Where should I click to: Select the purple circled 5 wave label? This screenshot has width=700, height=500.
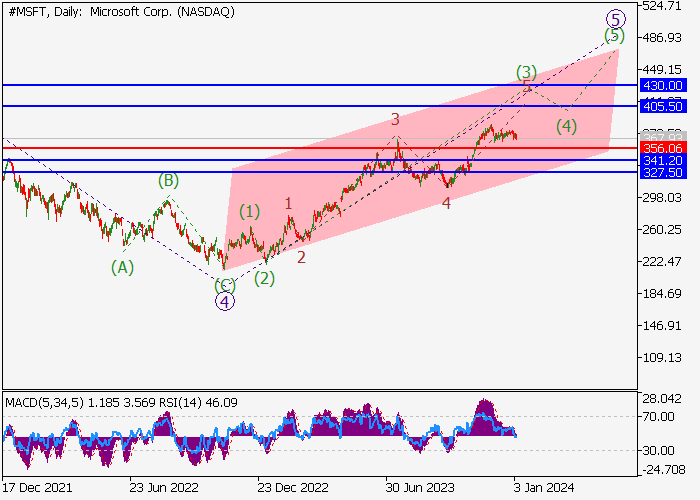coord(616,20)
